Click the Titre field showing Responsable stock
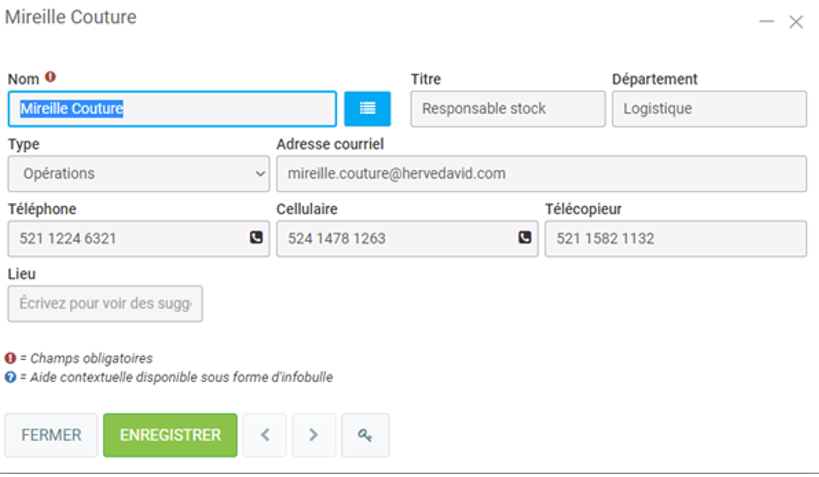 coord(507,109)
